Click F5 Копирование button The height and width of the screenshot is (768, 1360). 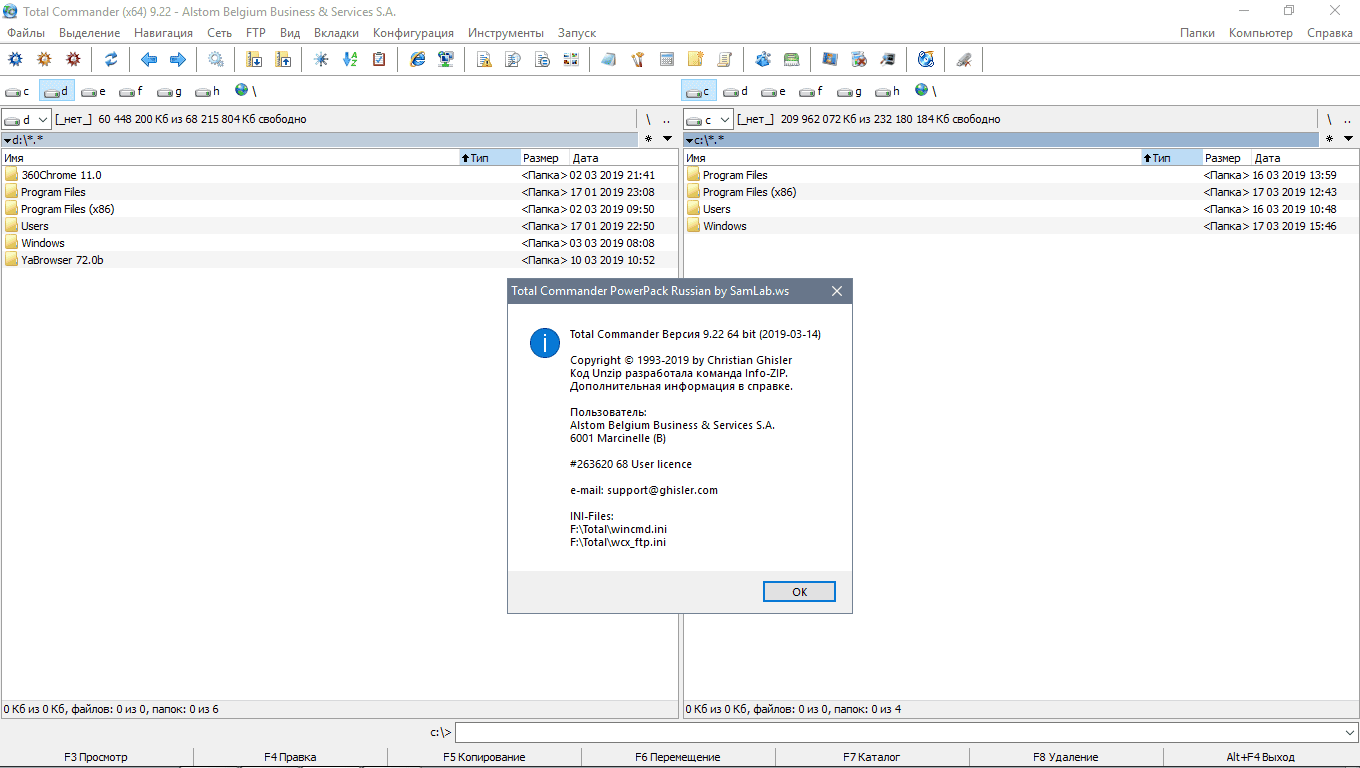pos(485,757)
